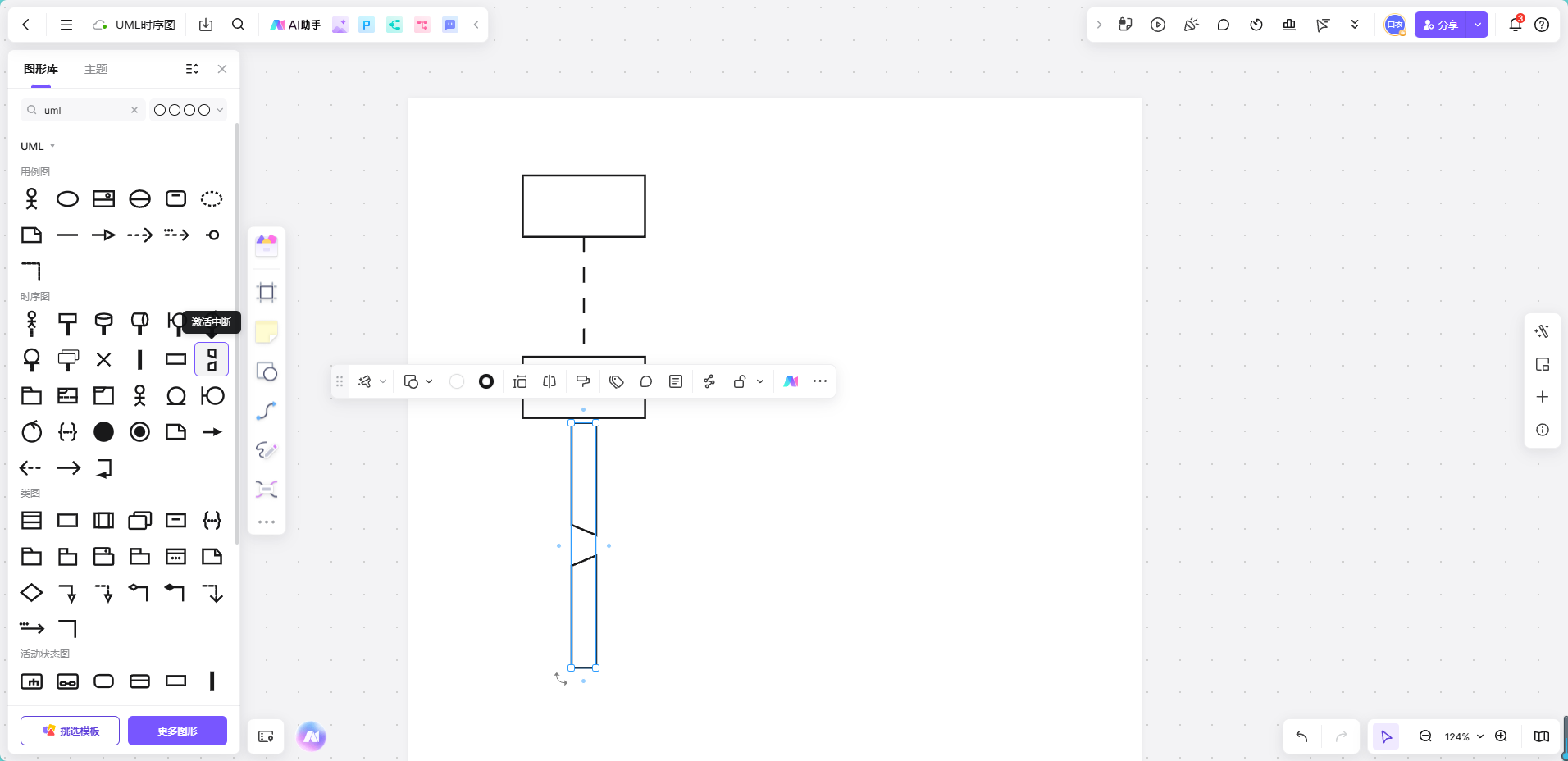The image size is (1568, 761).
Task: Open the shape style circles dropdown
Action: click(x=189, y=110)
